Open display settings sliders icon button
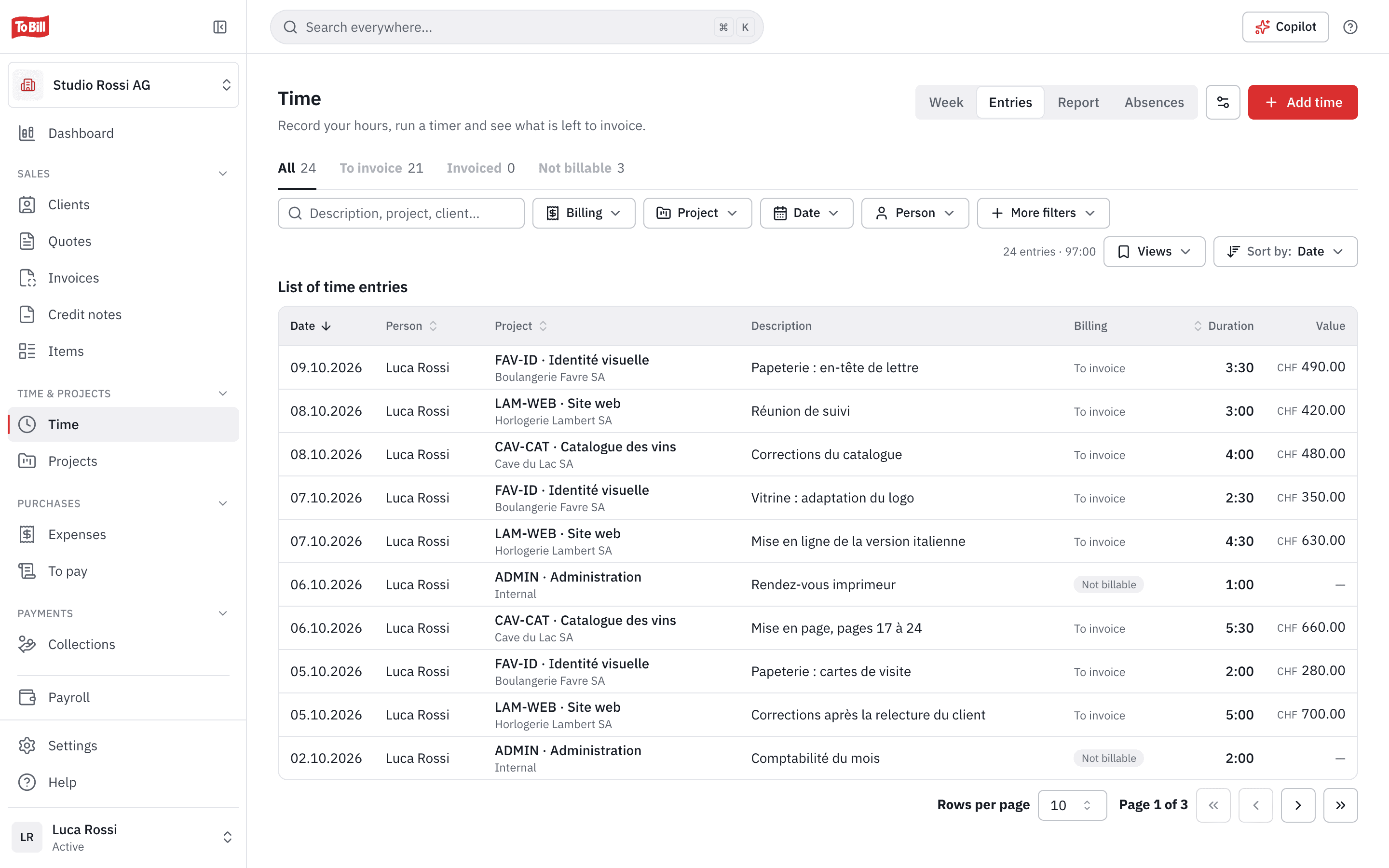The height and width of the screenshot is (868, 1389). click(x=1223, y=102)
